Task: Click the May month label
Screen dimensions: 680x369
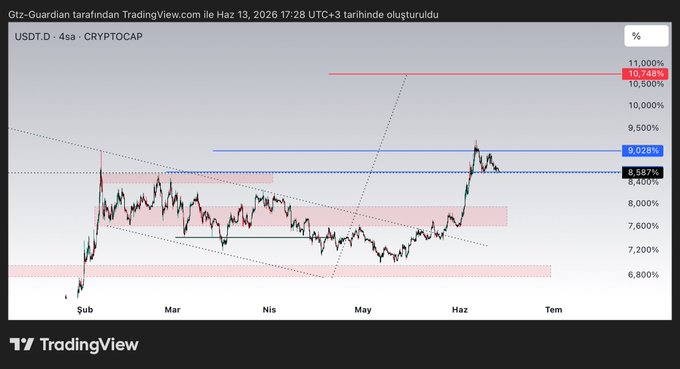Action: 363,310
